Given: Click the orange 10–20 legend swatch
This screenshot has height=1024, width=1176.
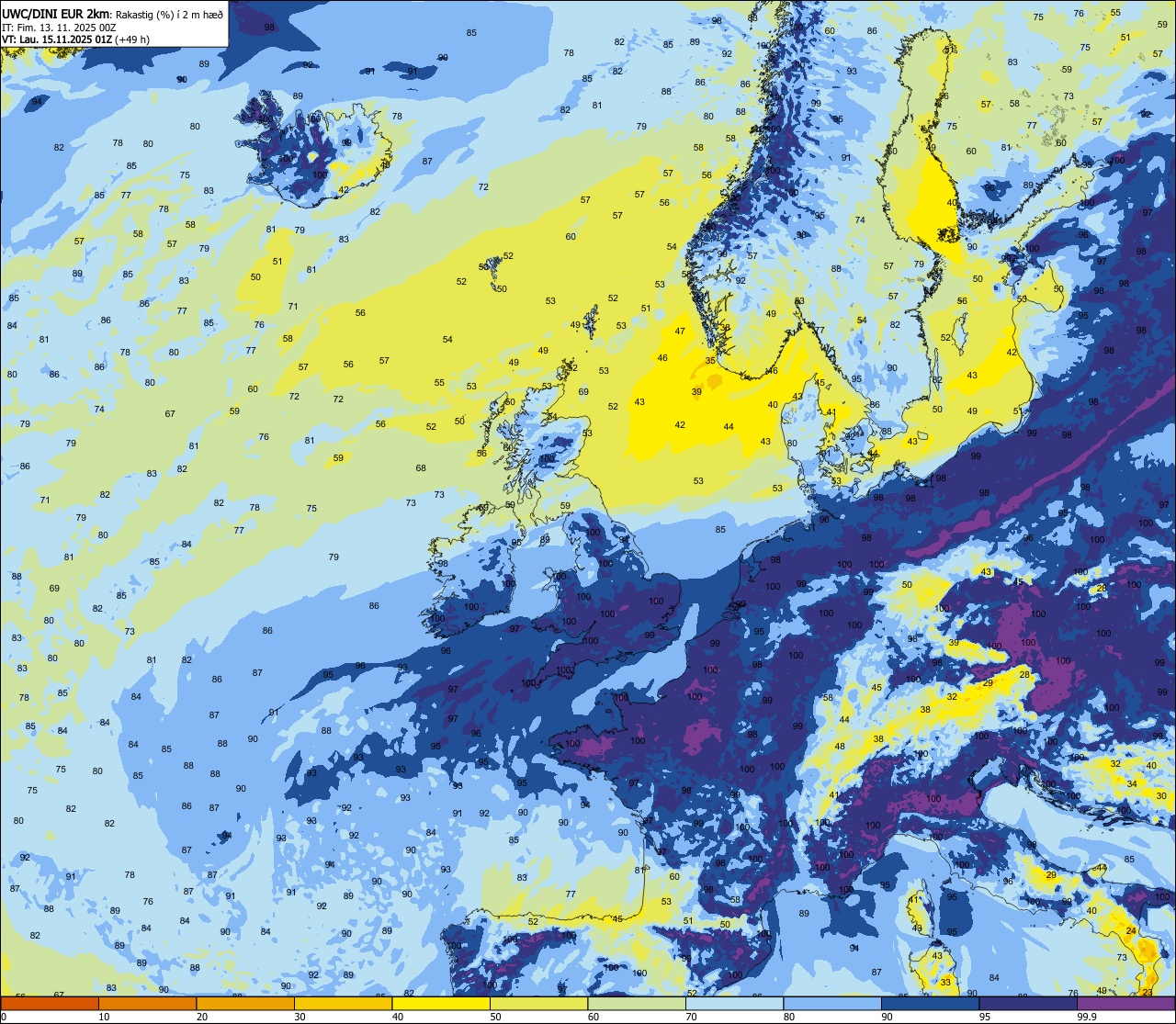Looking at the screenshot, I should [147, 1003].
